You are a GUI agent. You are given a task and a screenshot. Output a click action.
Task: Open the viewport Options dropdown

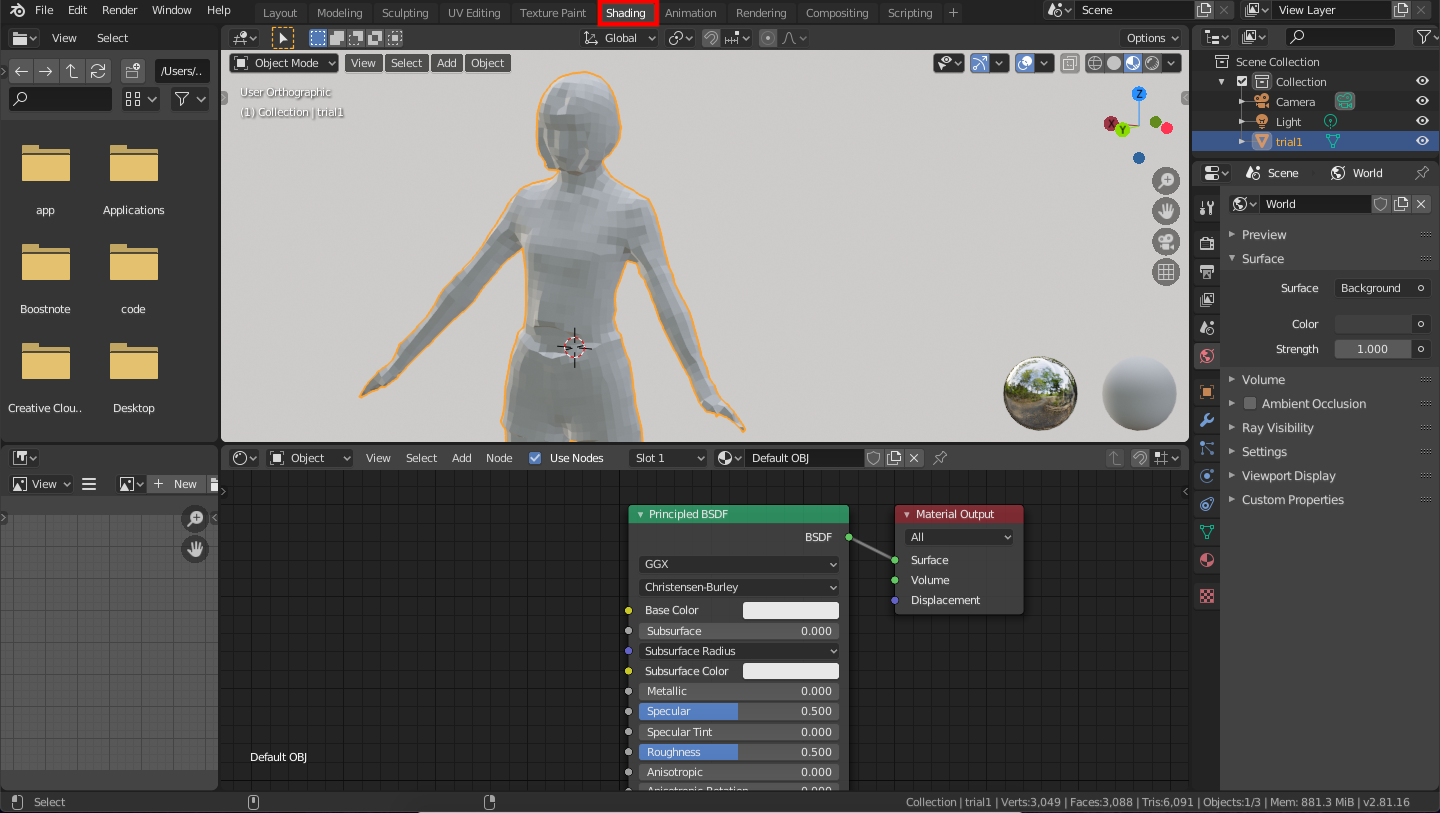pos(1153,38)
